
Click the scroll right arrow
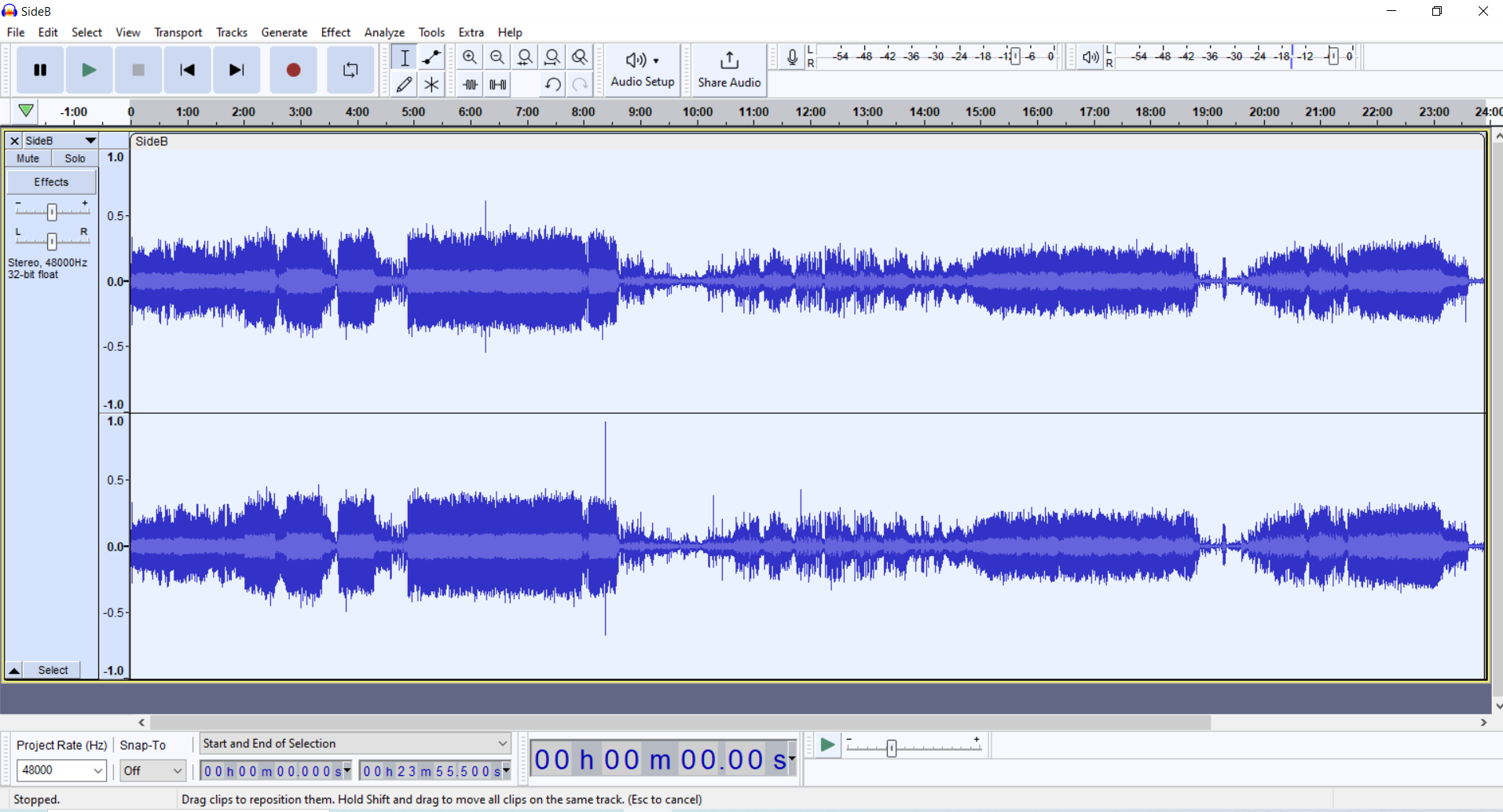point(1483,722)
